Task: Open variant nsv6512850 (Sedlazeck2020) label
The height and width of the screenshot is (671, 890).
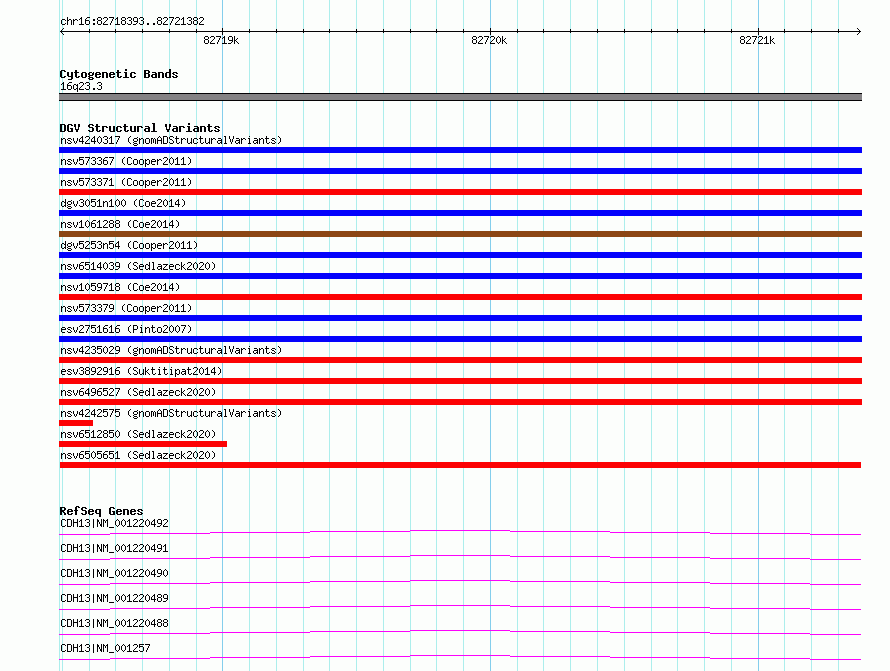Action: tap(138, 434)
